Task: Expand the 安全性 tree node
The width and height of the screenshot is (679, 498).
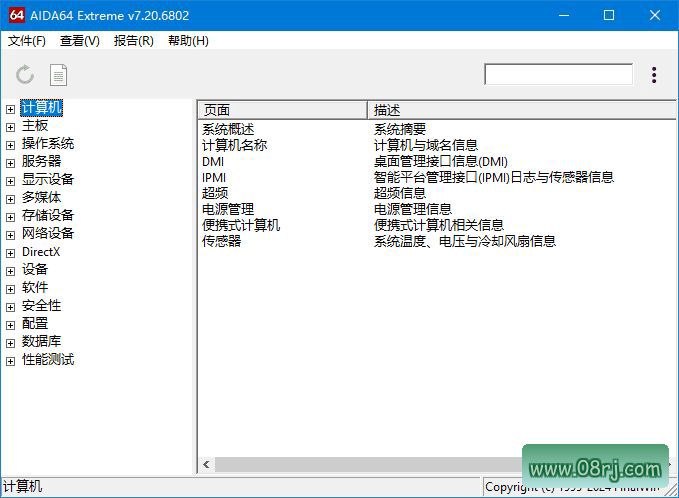Action: 10,307
